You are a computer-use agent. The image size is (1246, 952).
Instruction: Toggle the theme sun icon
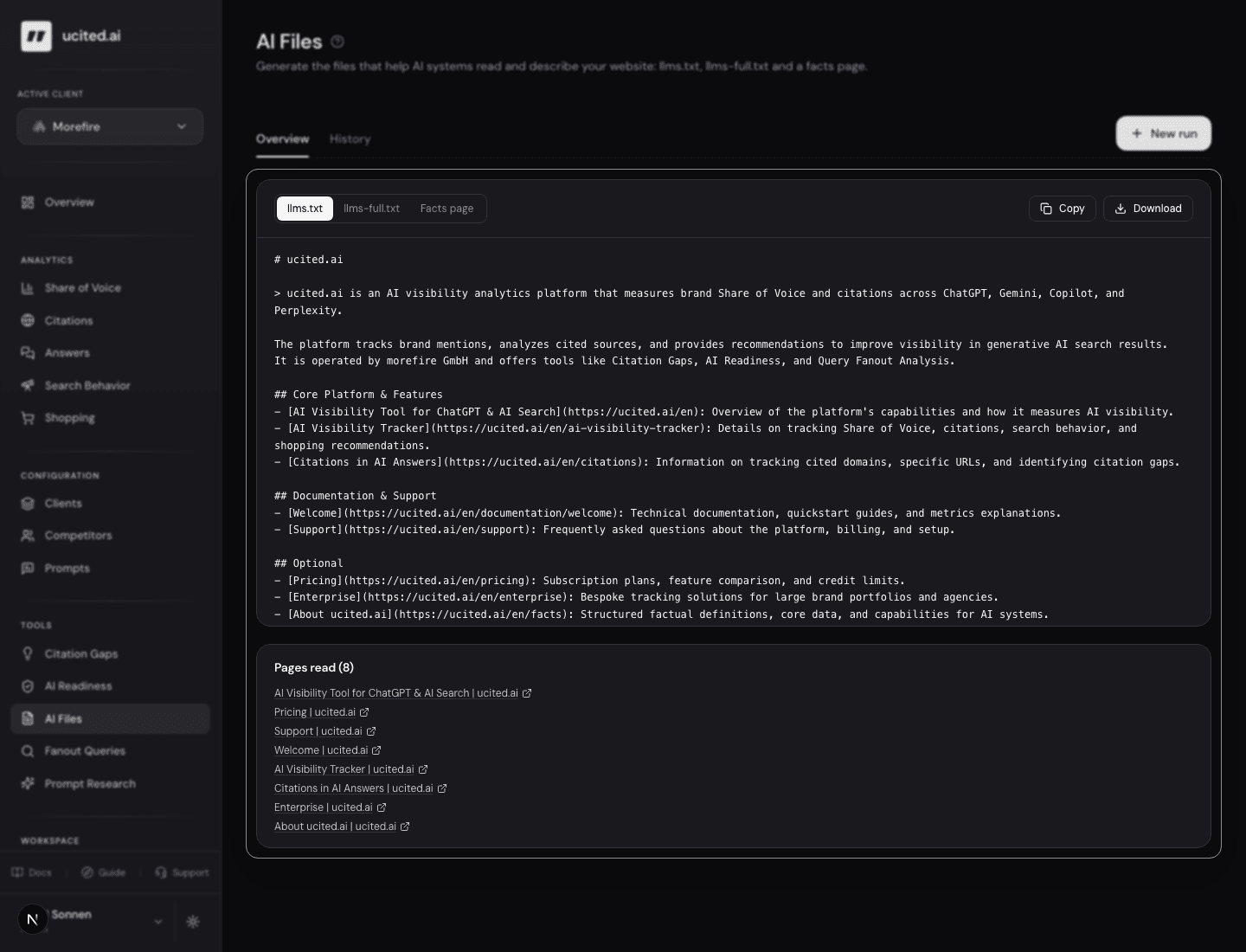coord(193,922)
